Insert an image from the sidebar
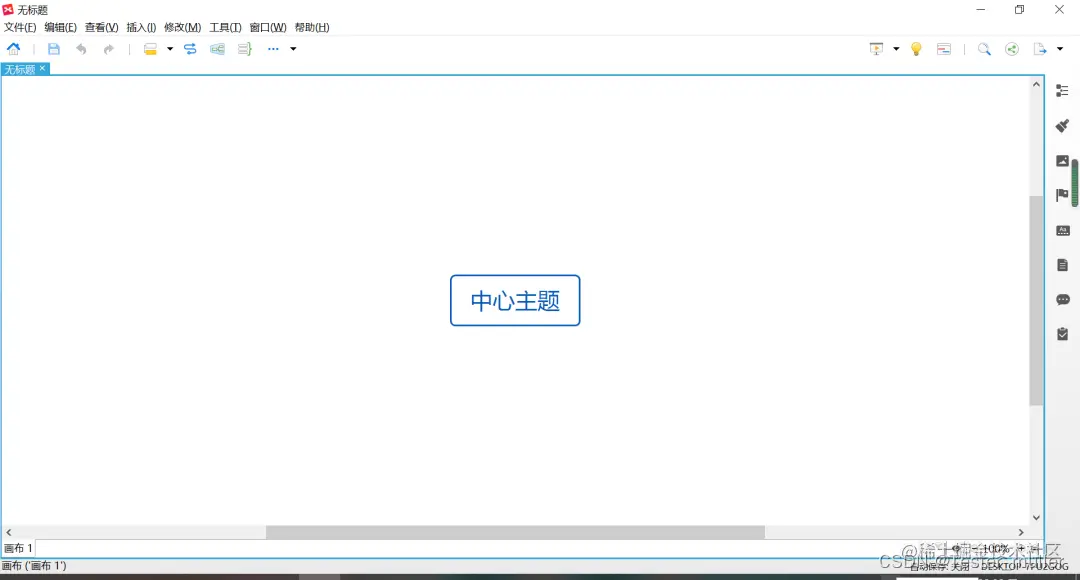The width and height of the screenshot is (1080, 580). pyautogui.click(x=1062, y=160)
